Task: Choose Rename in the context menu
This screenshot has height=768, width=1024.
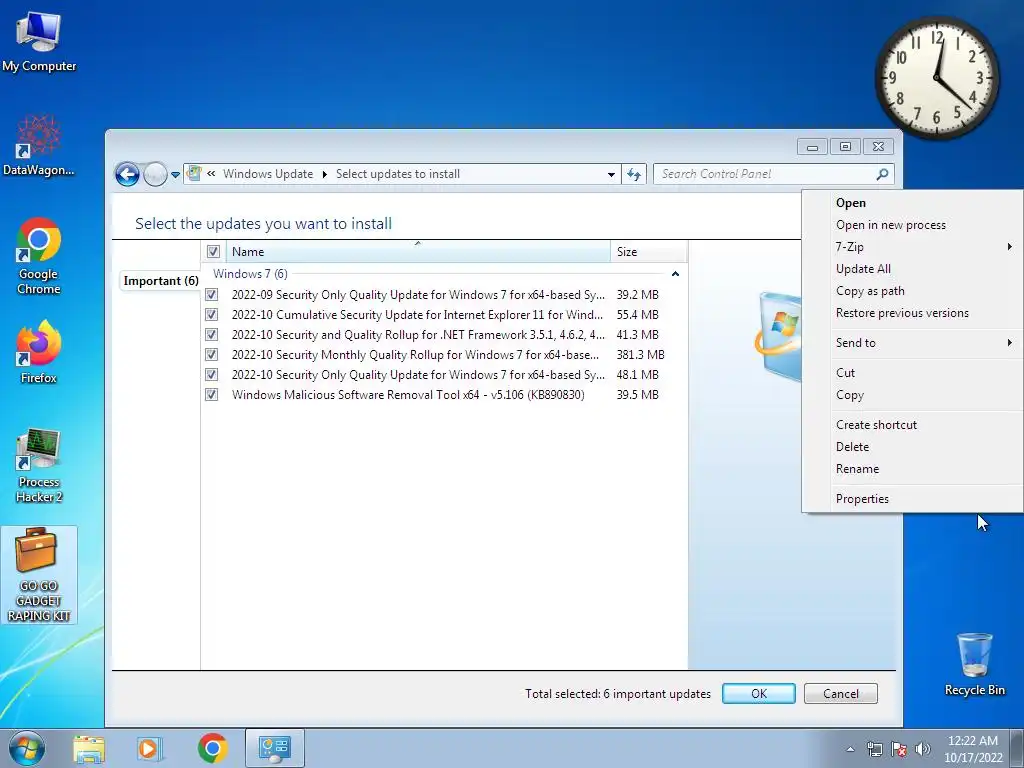Action: point(913,469)
